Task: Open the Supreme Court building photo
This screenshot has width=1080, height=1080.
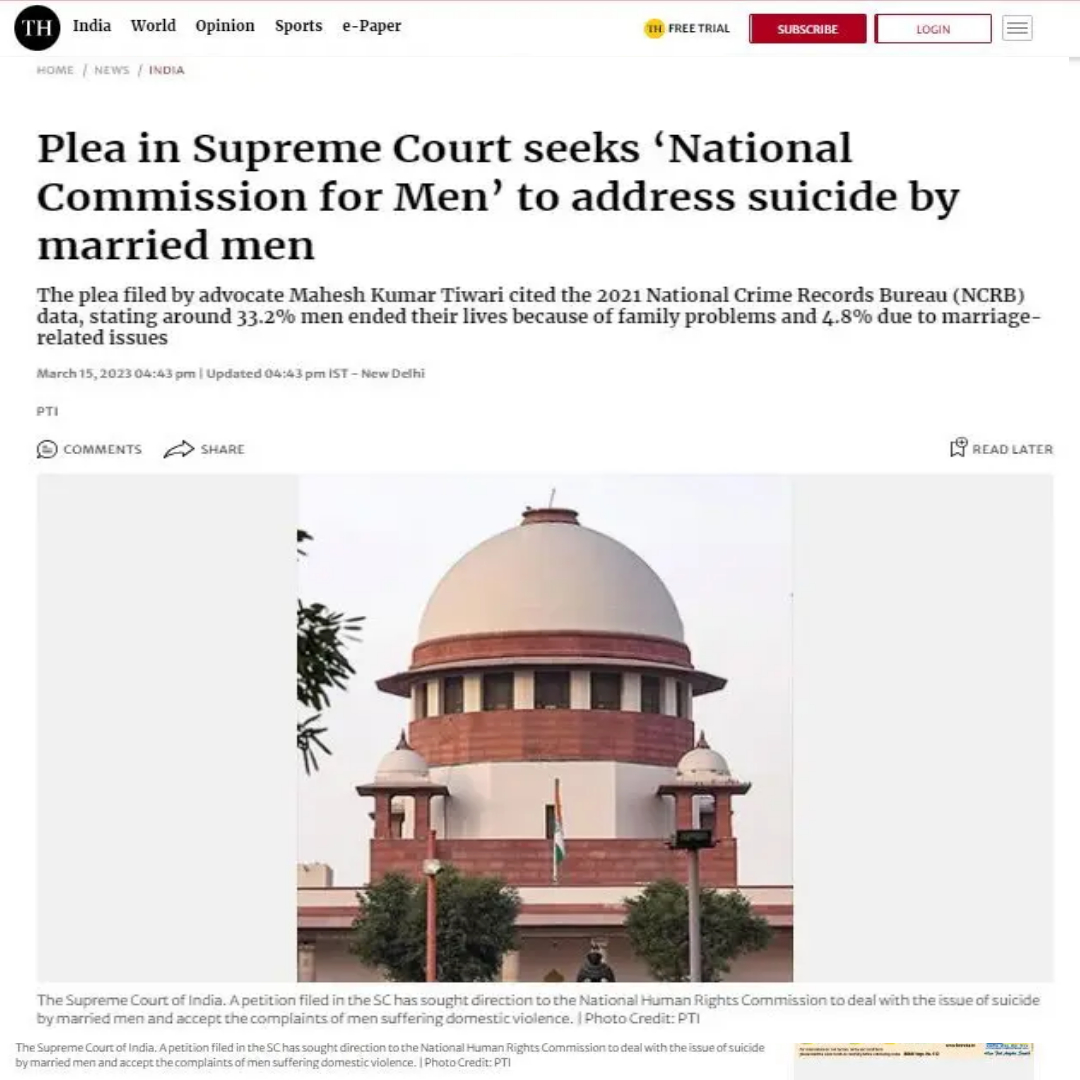Action: tap(545, 728)
